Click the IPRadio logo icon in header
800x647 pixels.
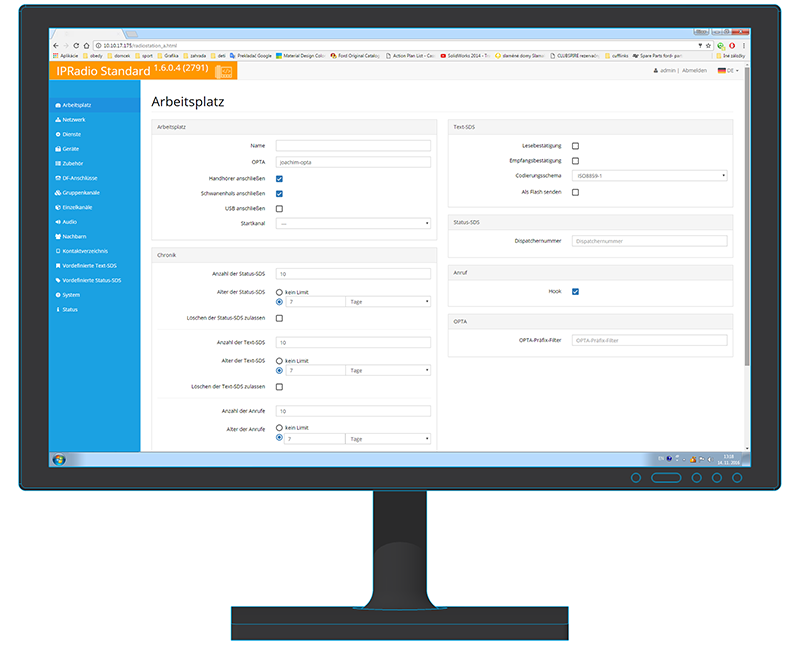pyautogui.click(x=223, y=71)
